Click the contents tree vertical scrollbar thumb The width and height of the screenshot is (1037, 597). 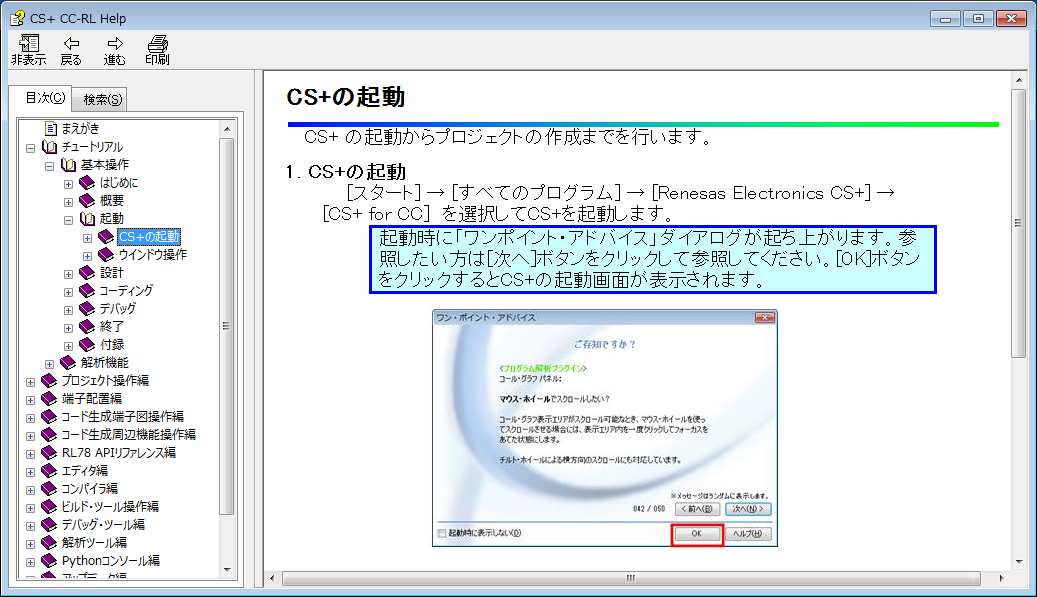[x=226, y=326]
